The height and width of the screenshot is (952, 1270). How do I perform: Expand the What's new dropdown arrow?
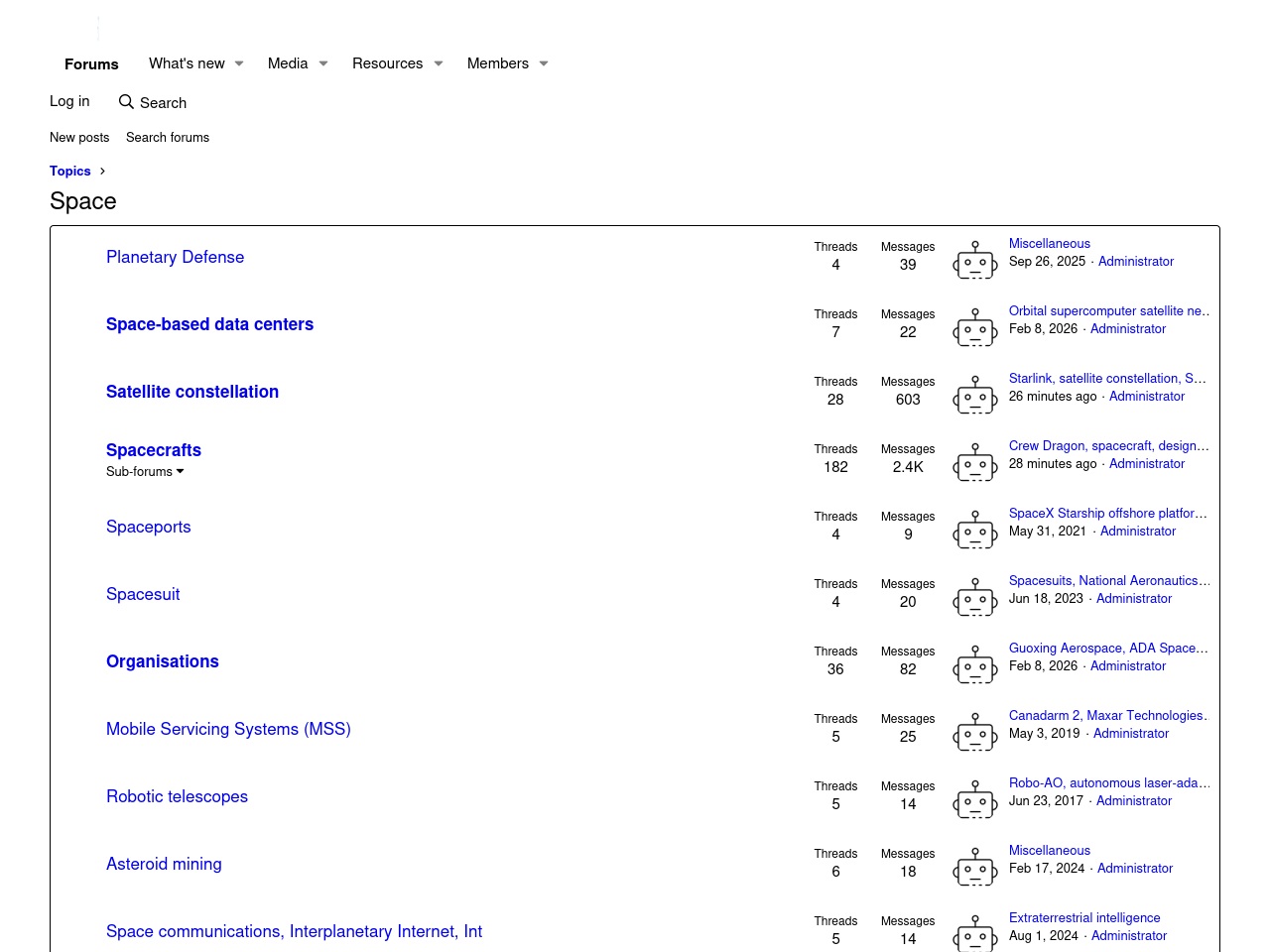coord(239,63)
